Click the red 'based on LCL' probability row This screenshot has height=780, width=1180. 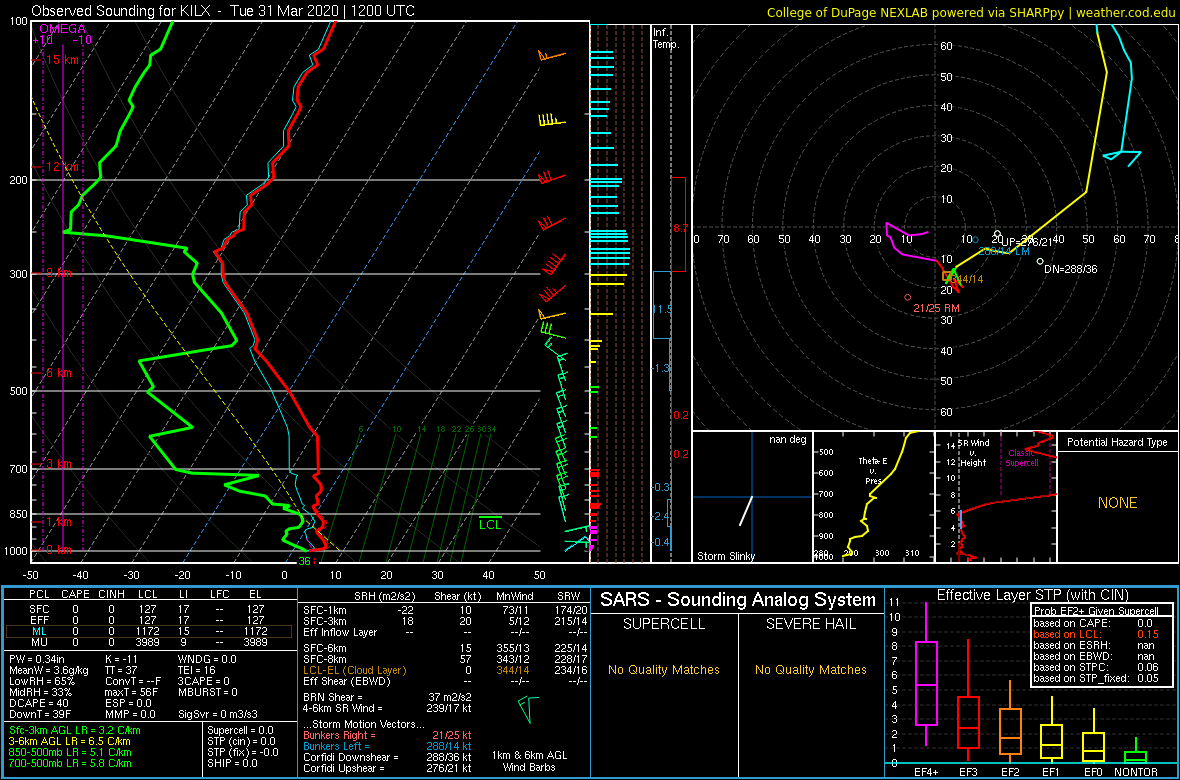[x=1102, y=634]
